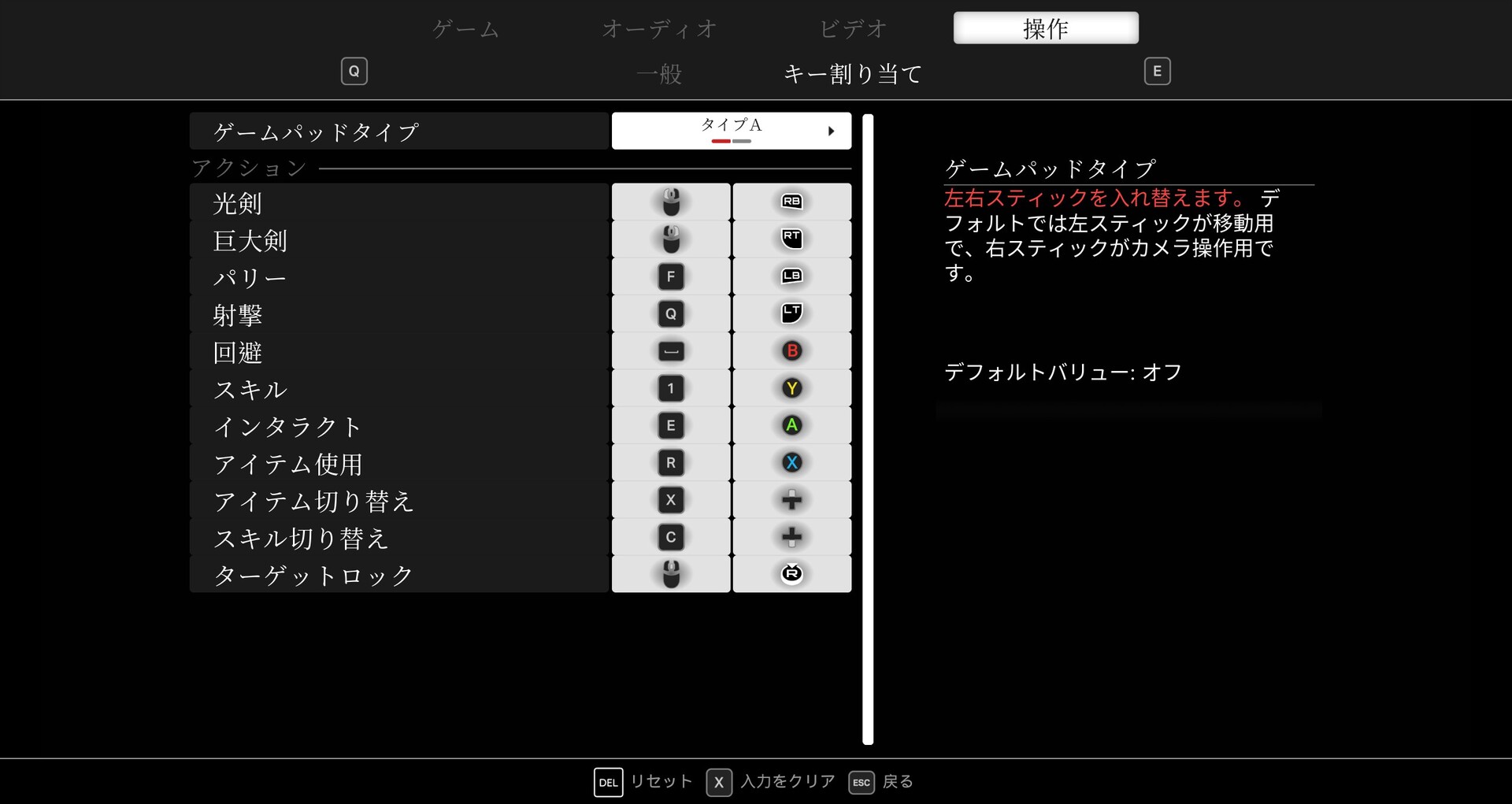
Task: Click the 戻る ESC button
Action: point(862,782)
